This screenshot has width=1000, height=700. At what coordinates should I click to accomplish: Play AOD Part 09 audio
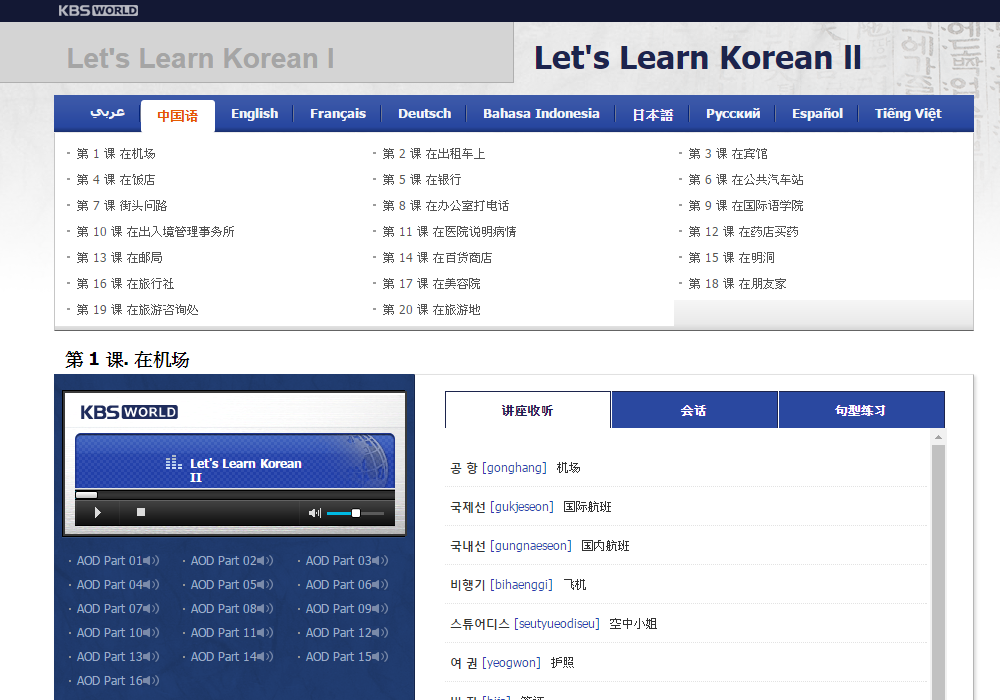point(347,609)
